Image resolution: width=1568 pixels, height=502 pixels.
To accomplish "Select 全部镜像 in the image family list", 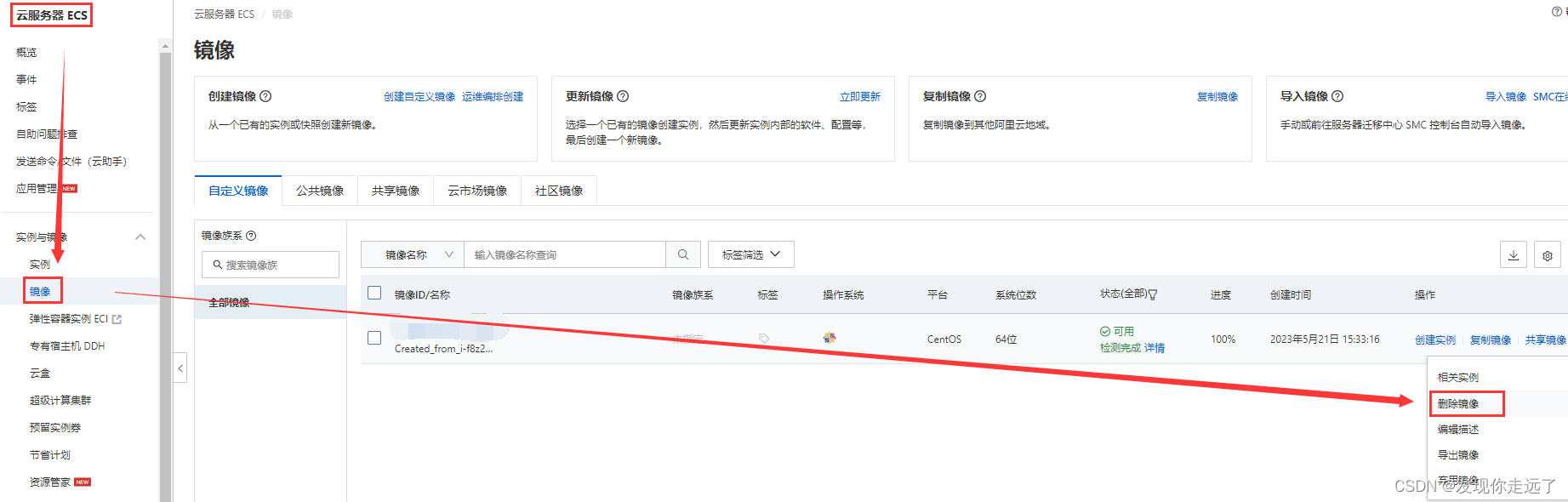I will (x=270, y=302).
